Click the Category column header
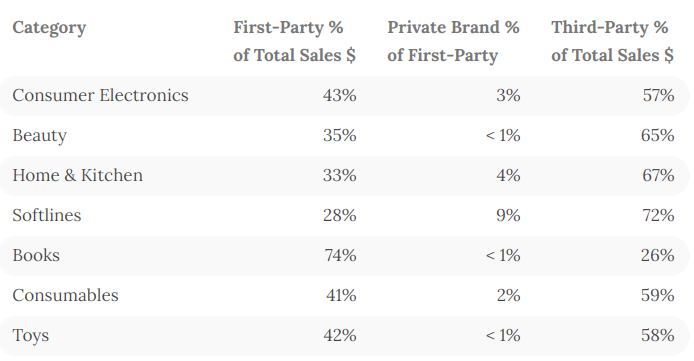This screenshot has width=694, height=361. (49, 28)
